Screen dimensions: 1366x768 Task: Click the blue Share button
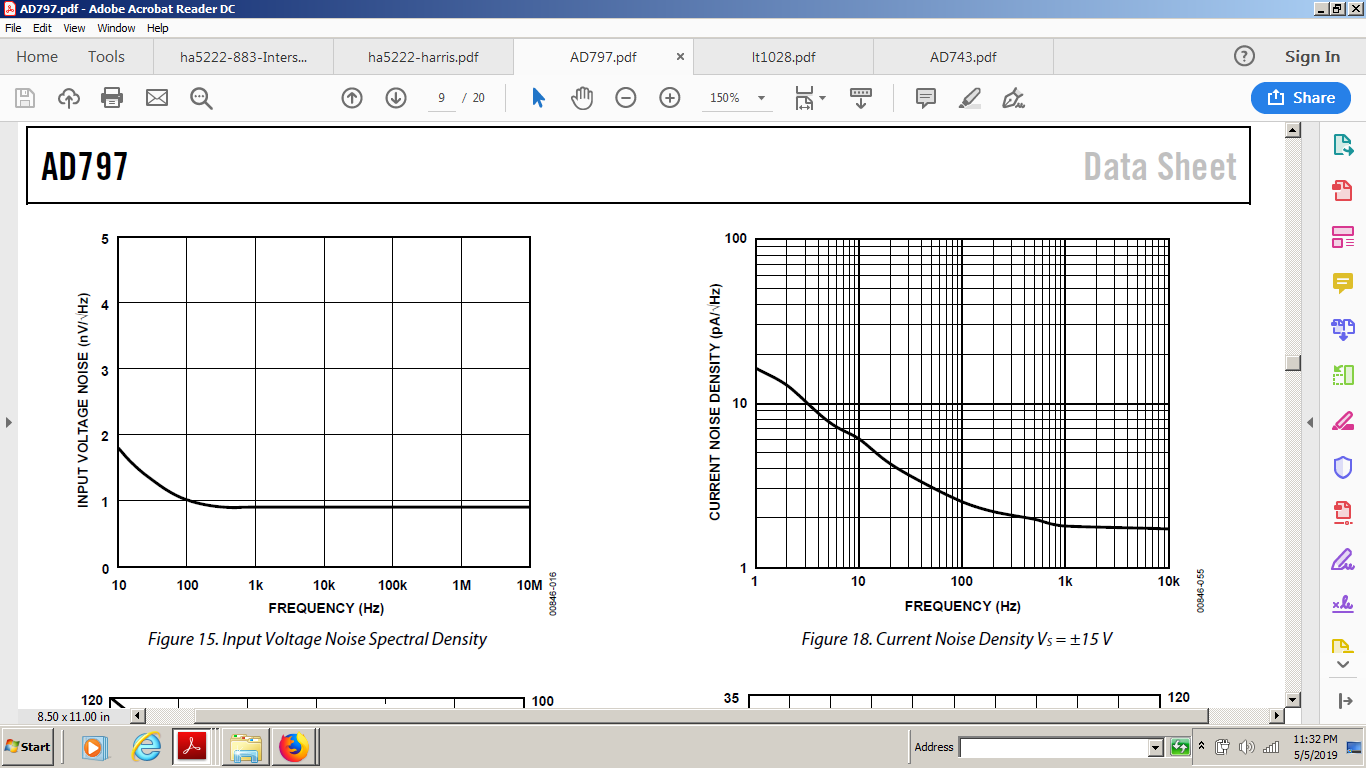coord(1301,97)
